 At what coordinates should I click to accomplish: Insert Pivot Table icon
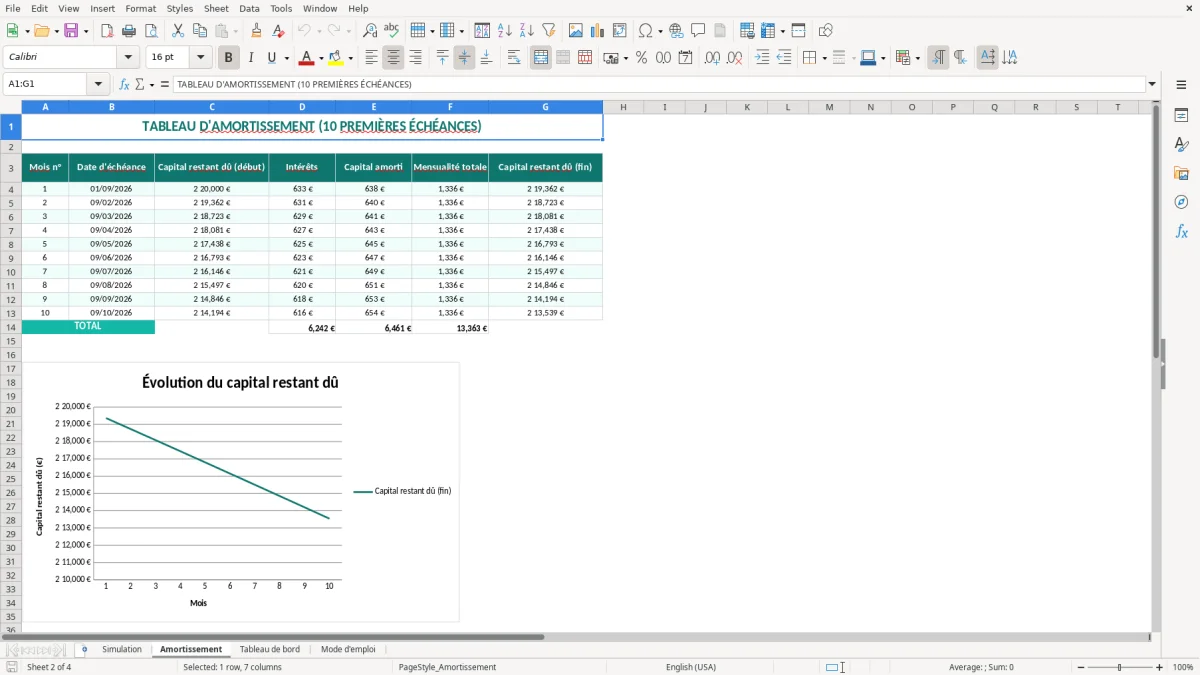(620, 31)
